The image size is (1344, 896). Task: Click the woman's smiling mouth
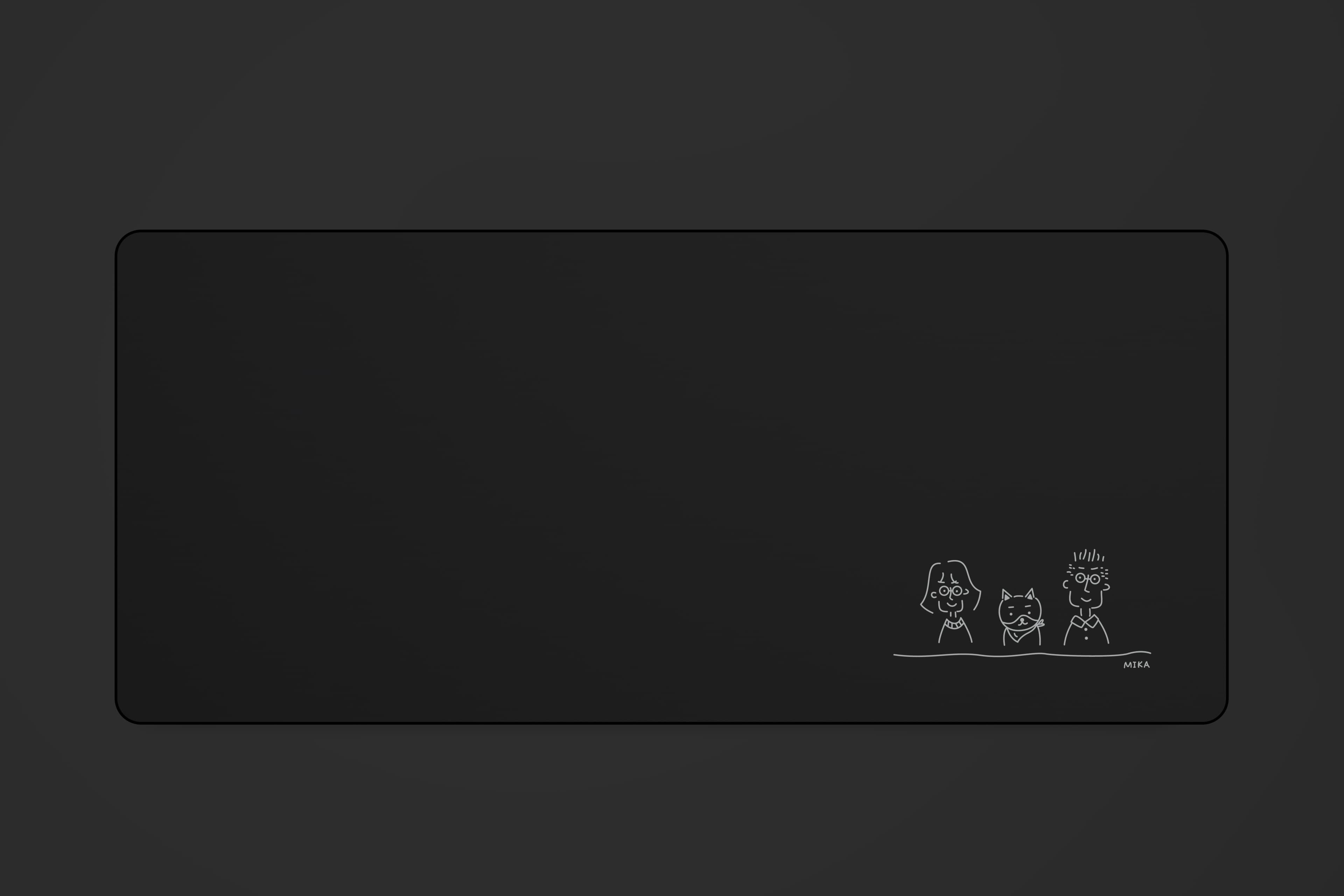(x=952, y=605)
